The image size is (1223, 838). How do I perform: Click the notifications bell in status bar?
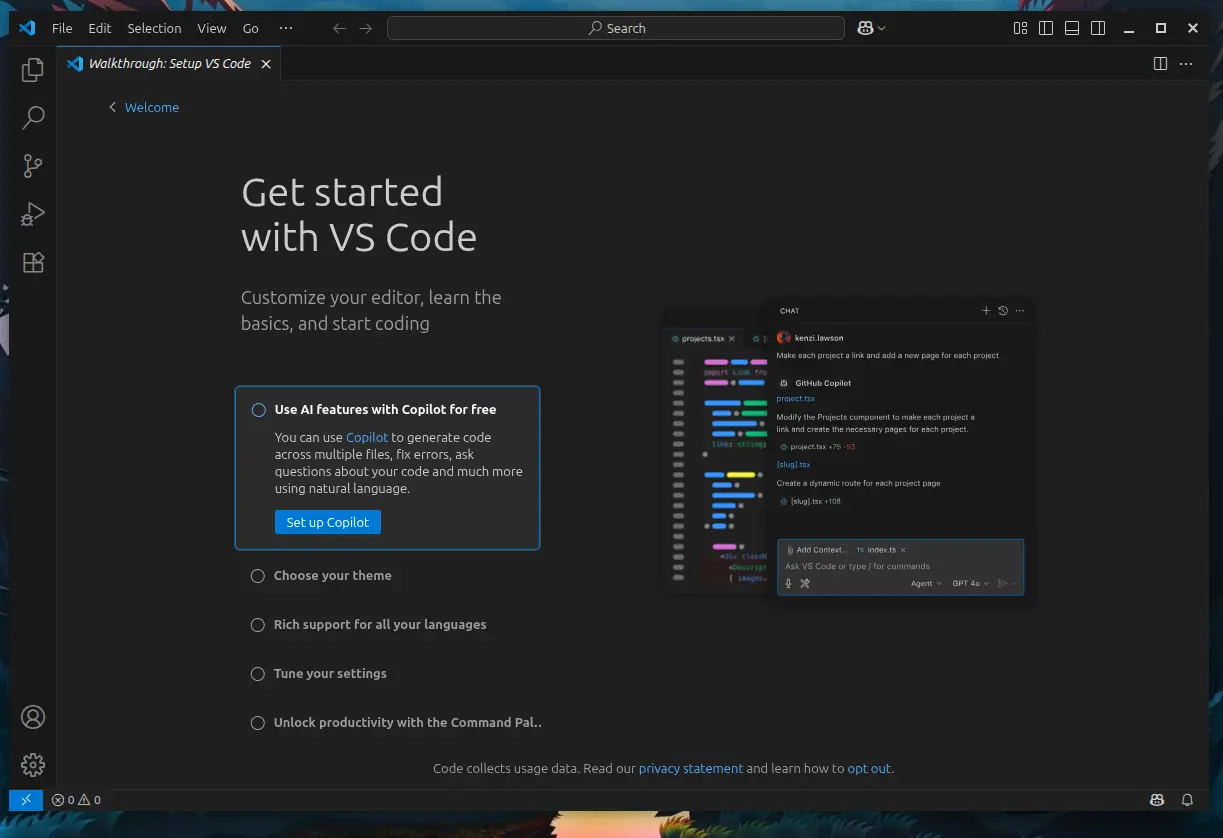[1187, 800]
